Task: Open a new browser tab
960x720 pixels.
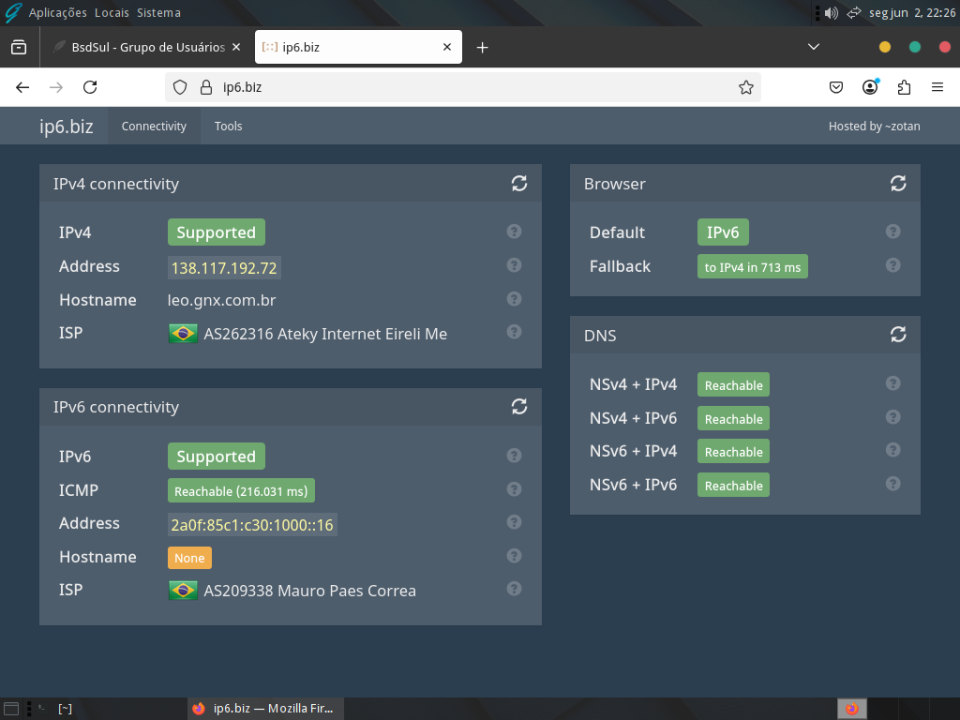Action: pos(482,47)
